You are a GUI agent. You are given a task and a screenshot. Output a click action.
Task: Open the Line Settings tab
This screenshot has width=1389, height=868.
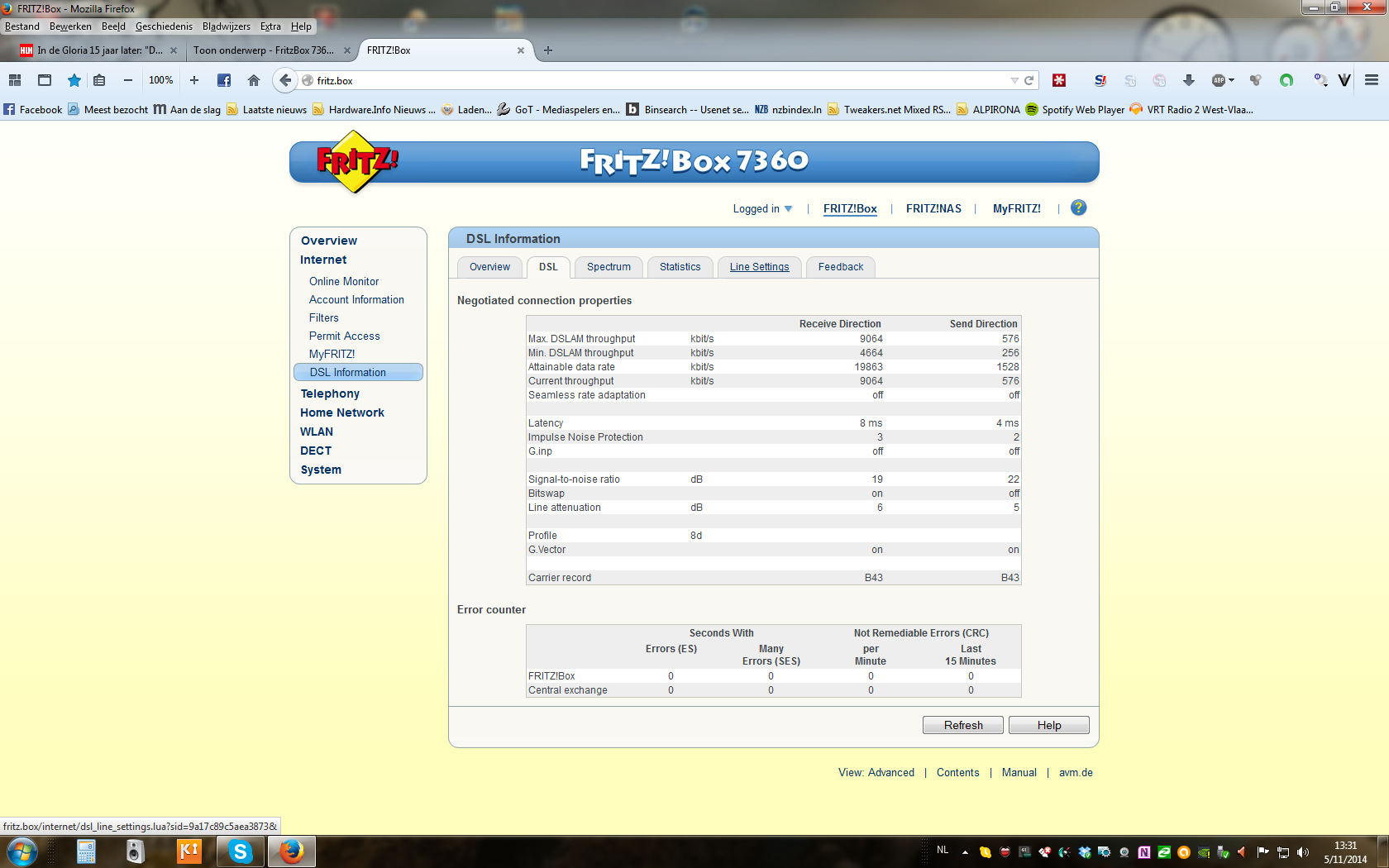[759, 267]
